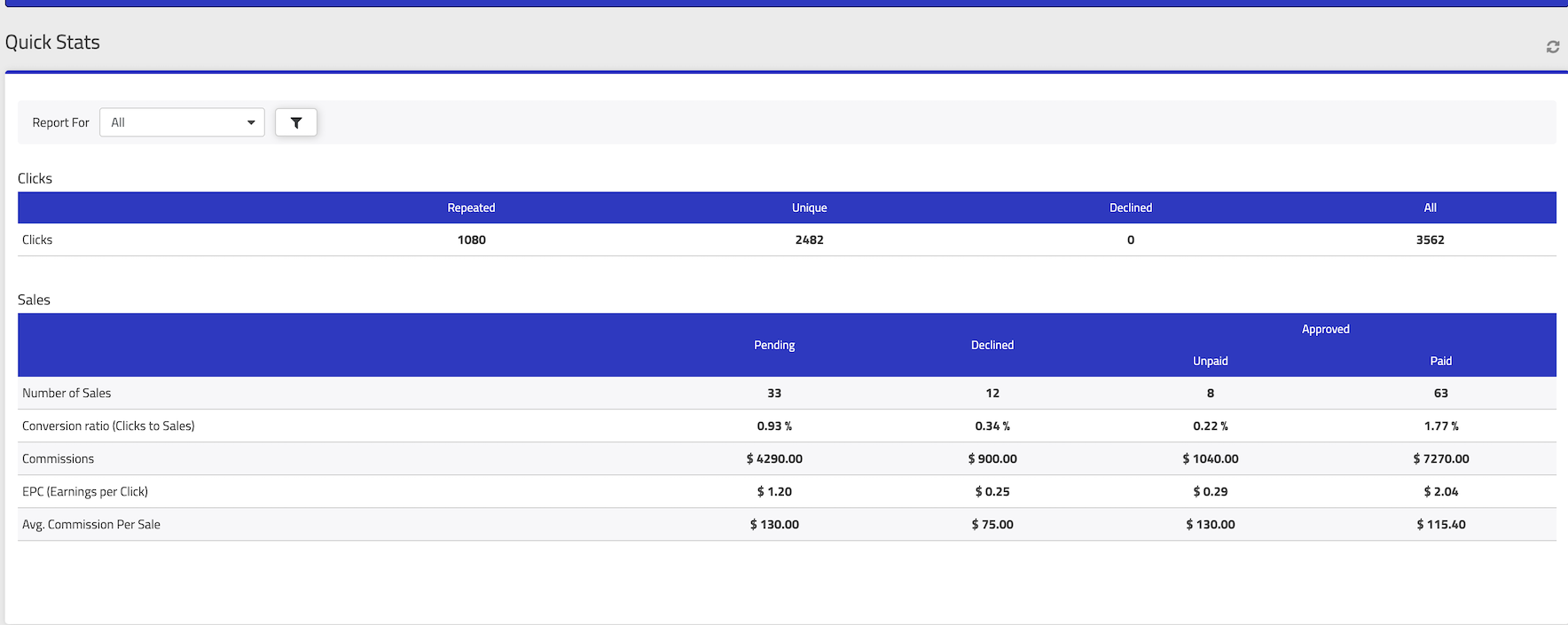Apply the filter using the funnel button
1568x625 pixels.
(x=296, y=122)
